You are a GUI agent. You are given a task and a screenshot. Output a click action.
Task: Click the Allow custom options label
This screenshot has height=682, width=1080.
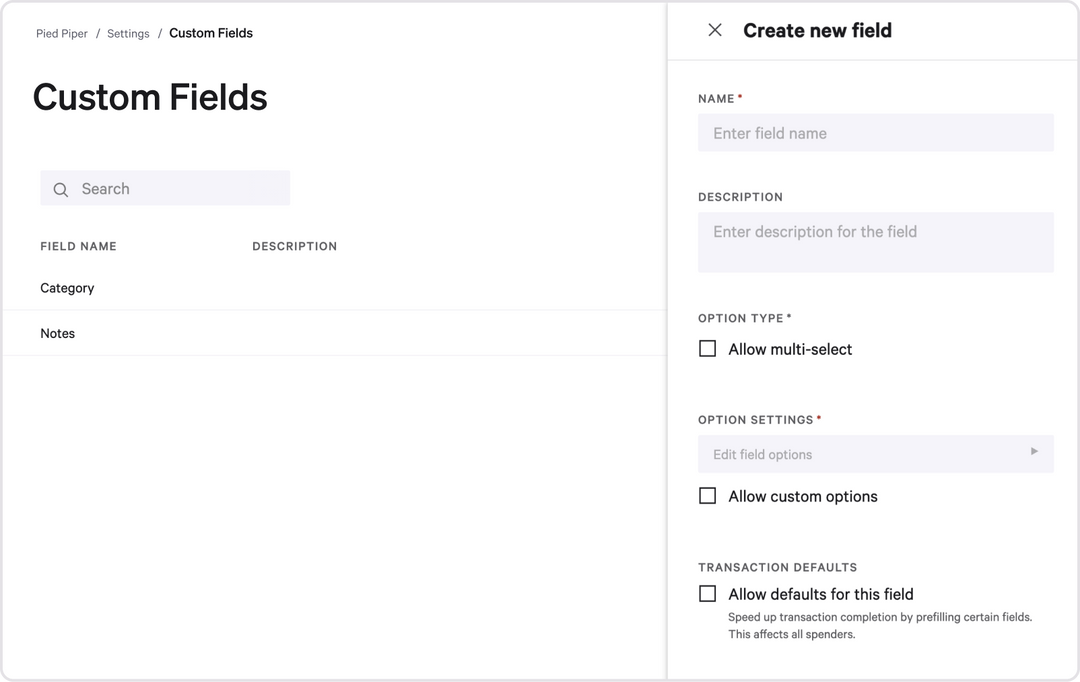[x=803, y=496]
